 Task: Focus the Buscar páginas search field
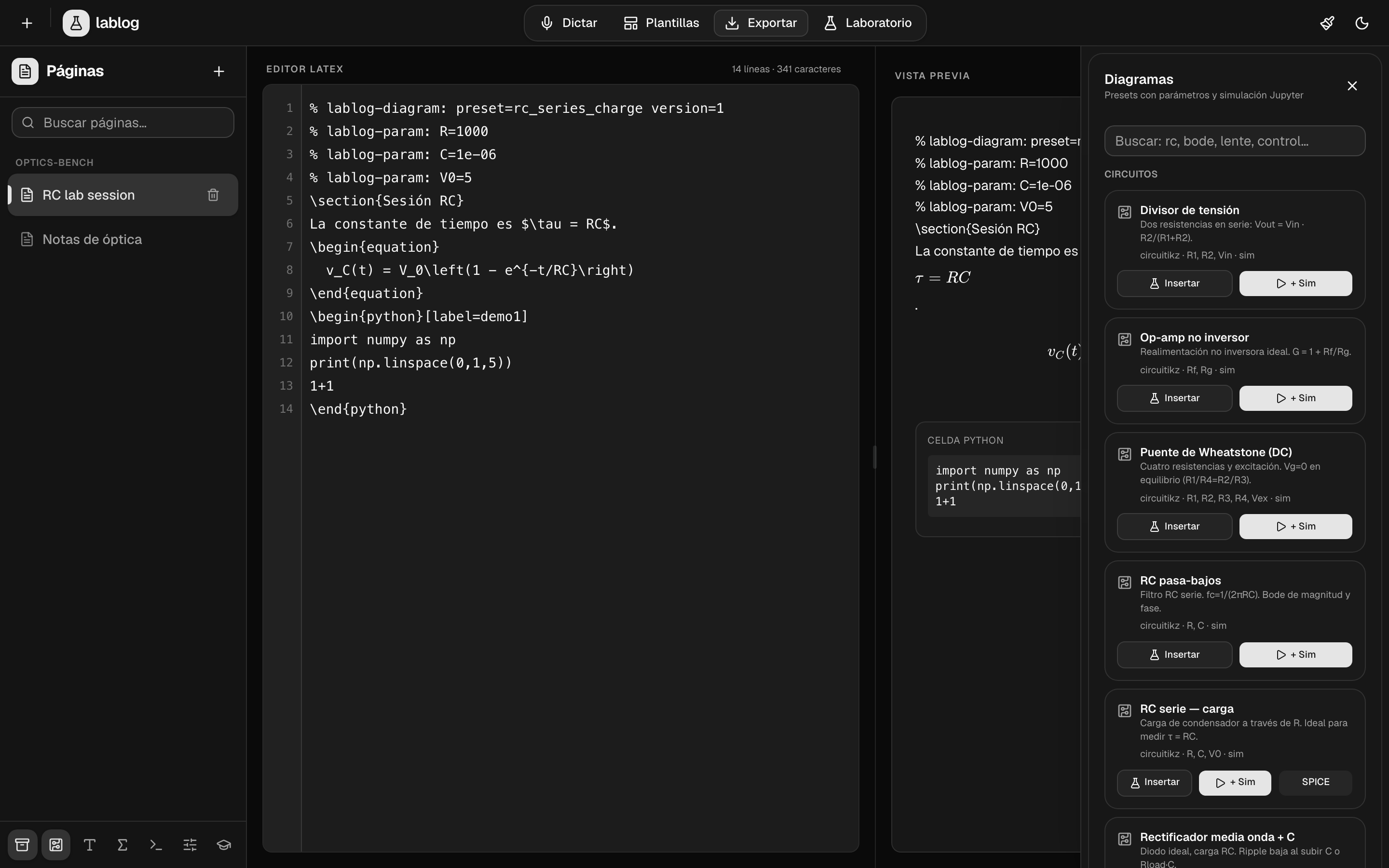click(x=123, y=123)
